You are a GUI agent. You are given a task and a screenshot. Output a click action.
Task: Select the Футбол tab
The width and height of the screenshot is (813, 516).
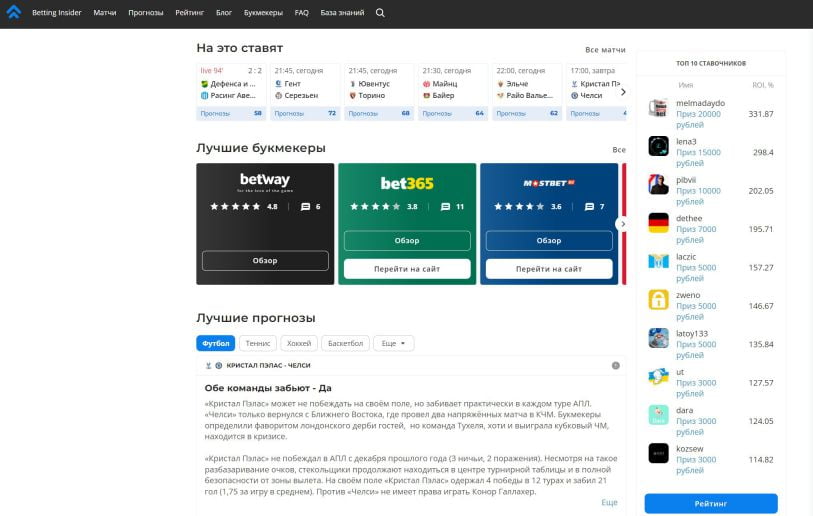click(216, 343)
